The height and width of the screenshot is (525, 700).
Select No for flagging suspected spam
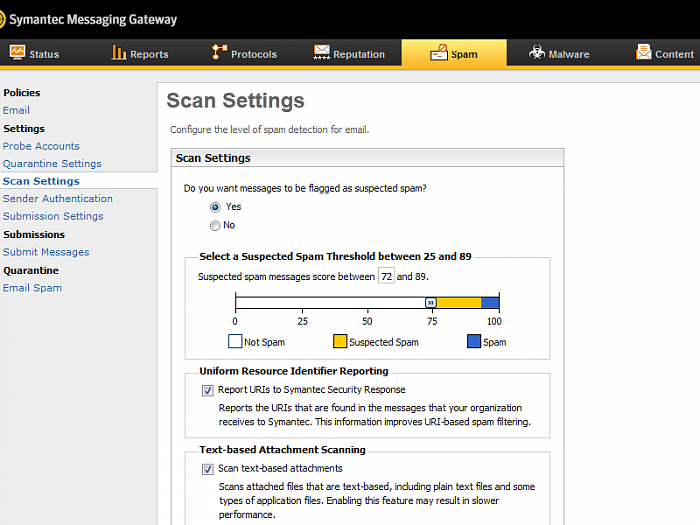[x=215, y=225]
